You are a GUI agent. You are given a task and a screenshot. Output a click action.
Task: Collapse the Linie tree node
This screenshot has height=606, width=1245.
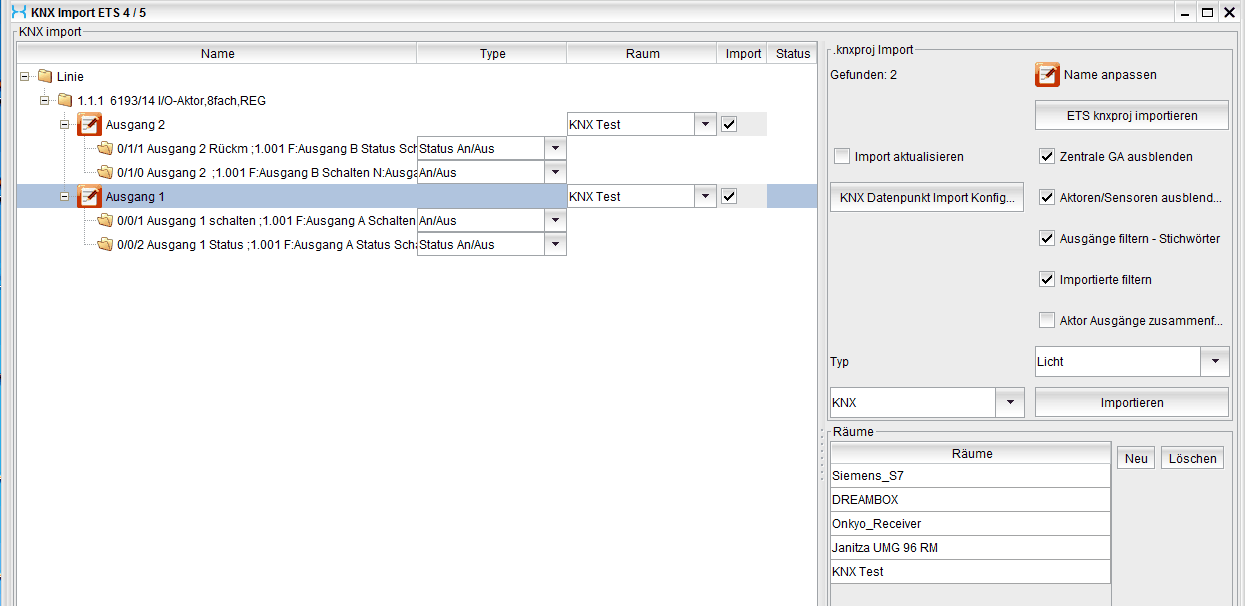(x=24, y=76)
